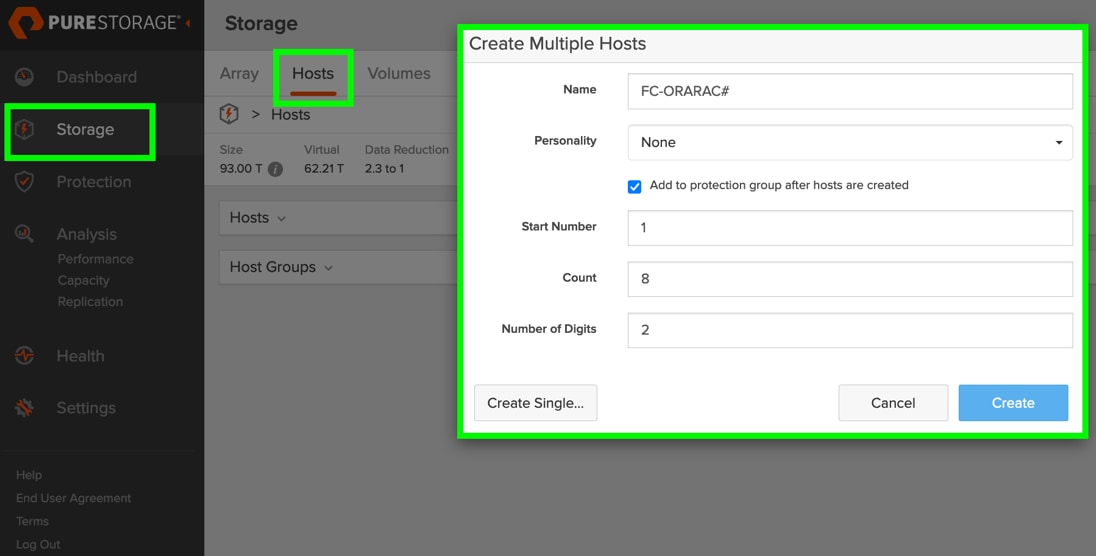Expand the Hosts panel chevron
The height and width of the screenshot is (556, 1096).
281,218
